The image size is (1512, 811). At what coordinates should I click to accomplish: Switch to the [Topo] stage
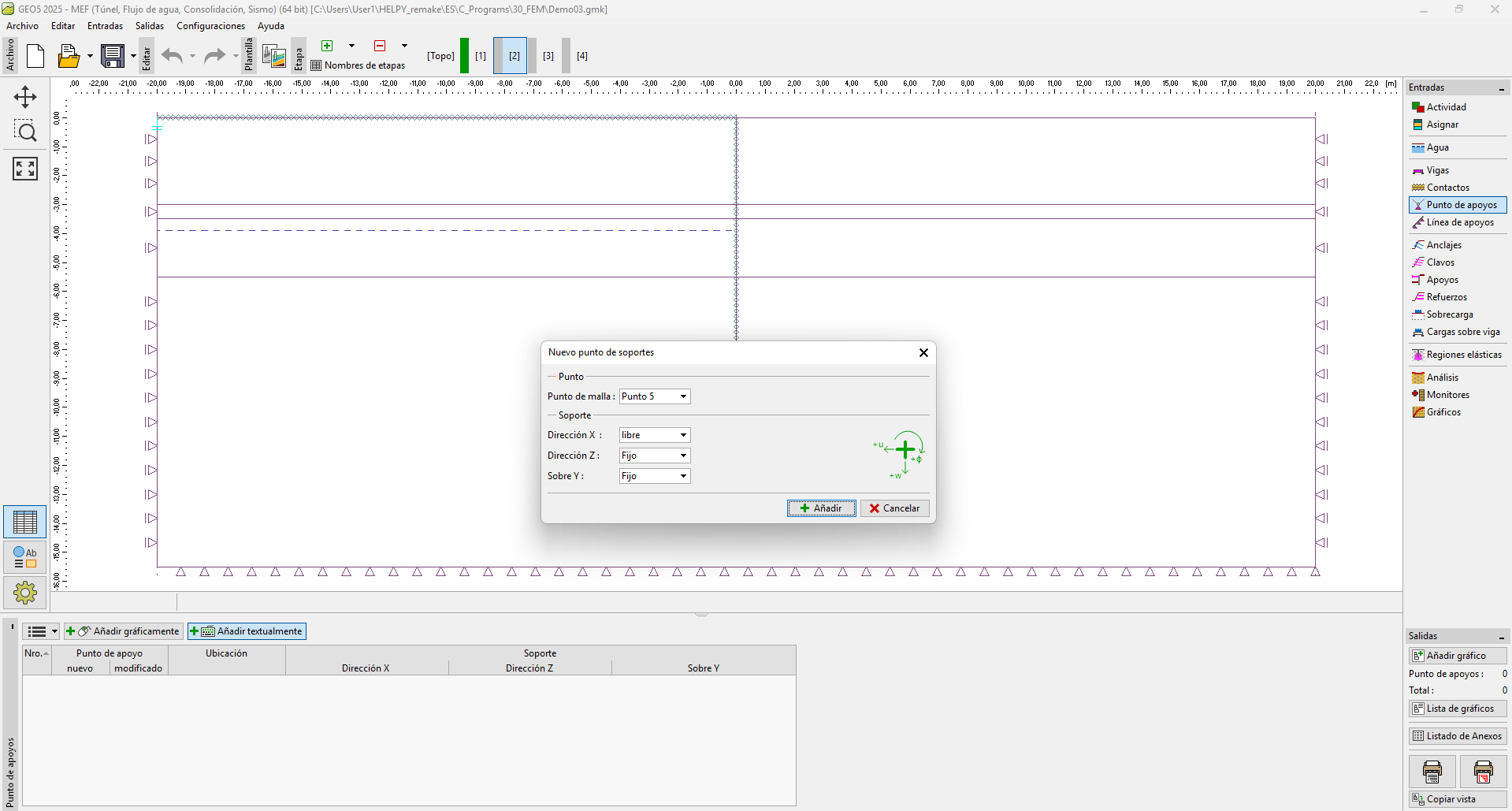440,56
